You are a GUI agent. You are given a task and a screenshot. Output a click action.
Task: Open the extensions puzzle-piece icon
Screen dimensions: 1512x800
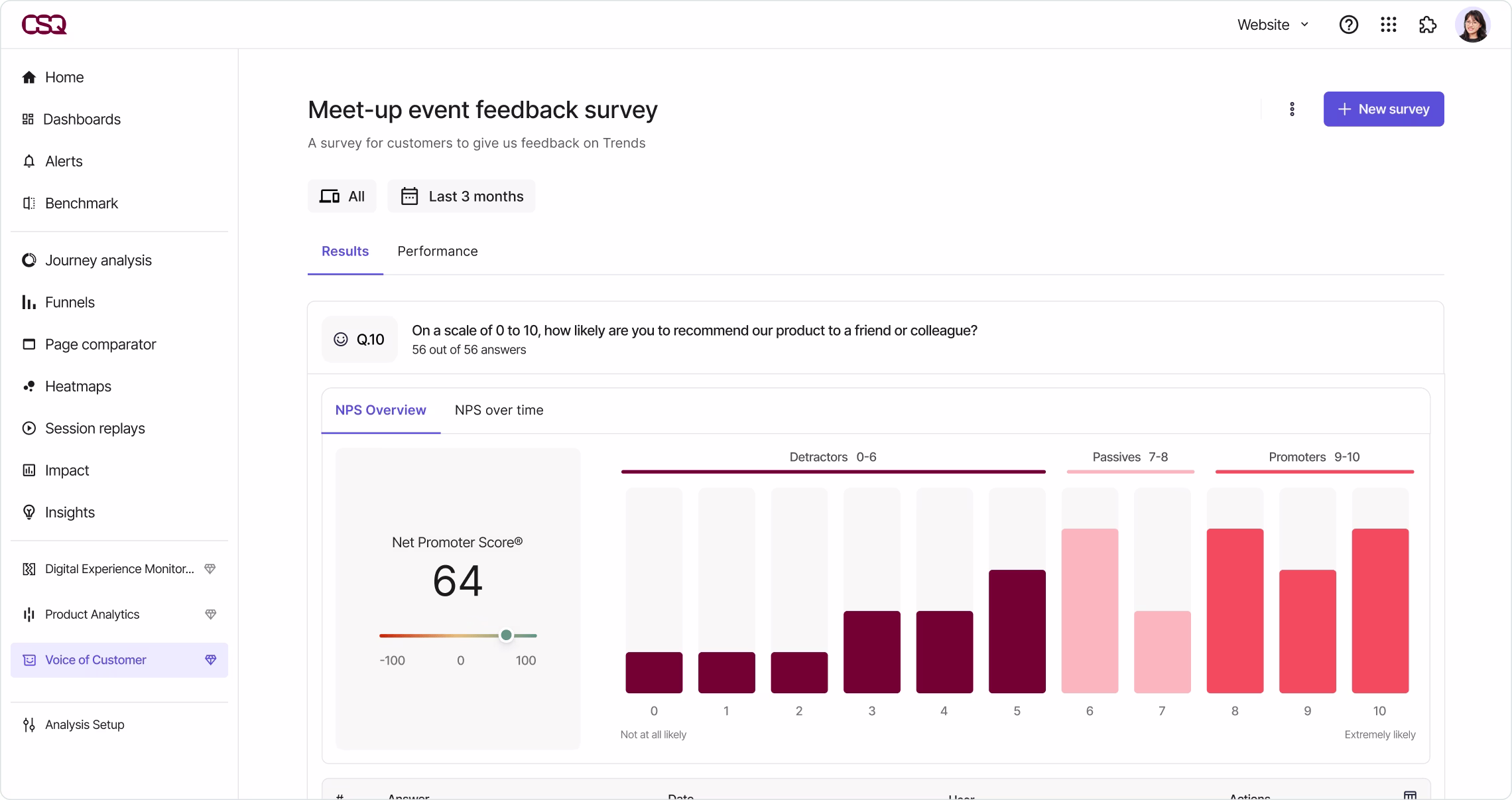(1427, 25)
